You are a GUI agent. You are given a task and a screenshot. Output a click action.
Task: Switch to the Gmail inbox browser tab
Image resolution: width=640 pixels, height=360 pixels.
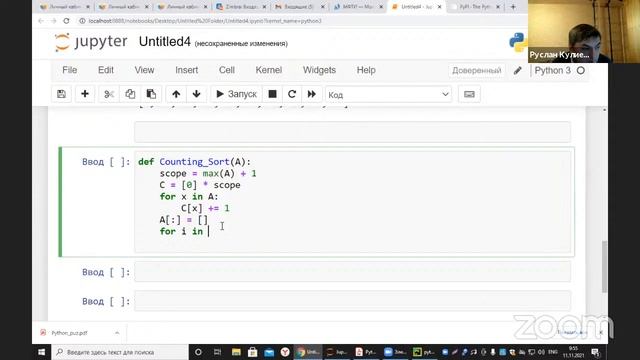(x=300, y=7)
